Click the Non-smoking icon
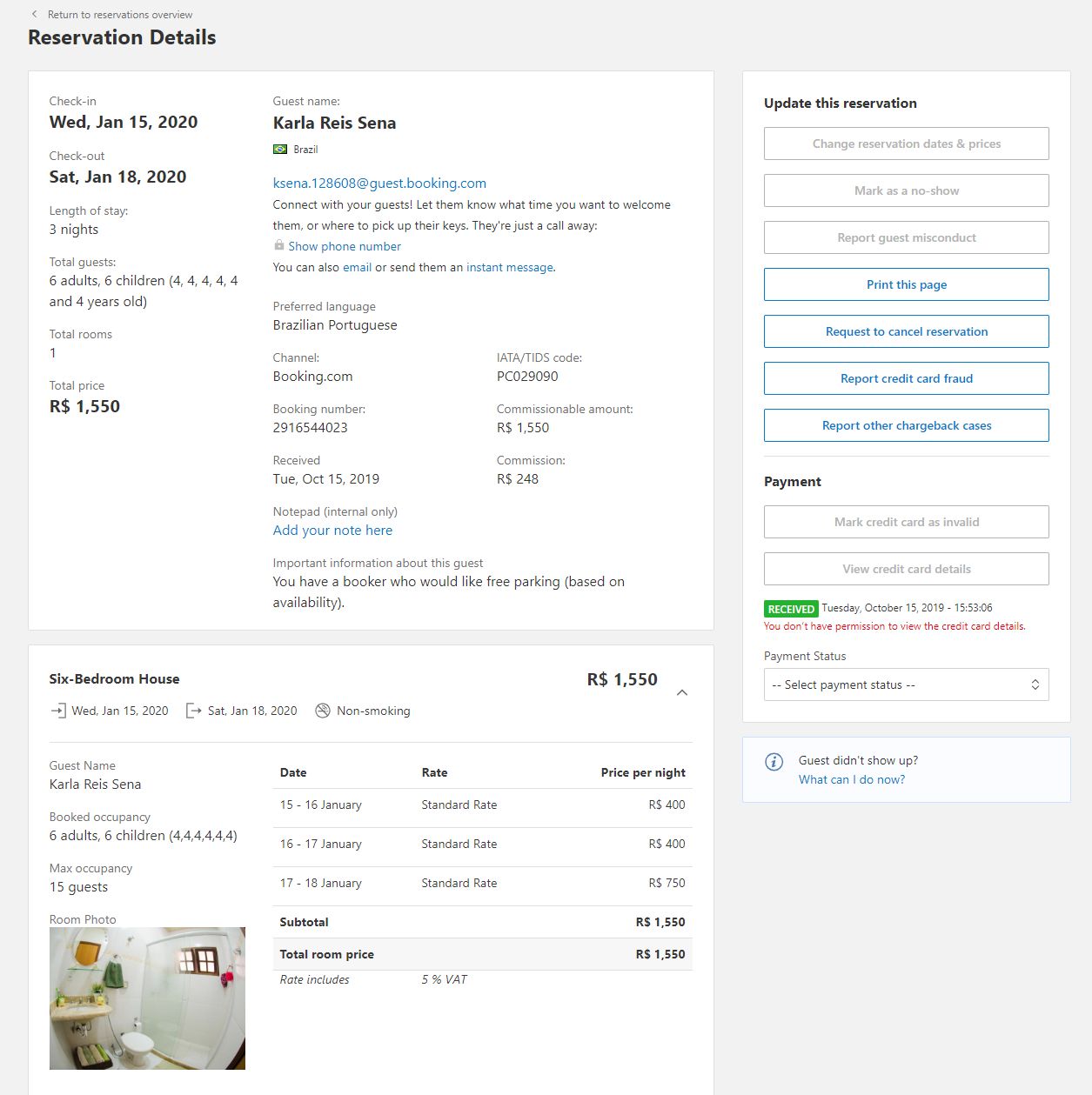 323,711
